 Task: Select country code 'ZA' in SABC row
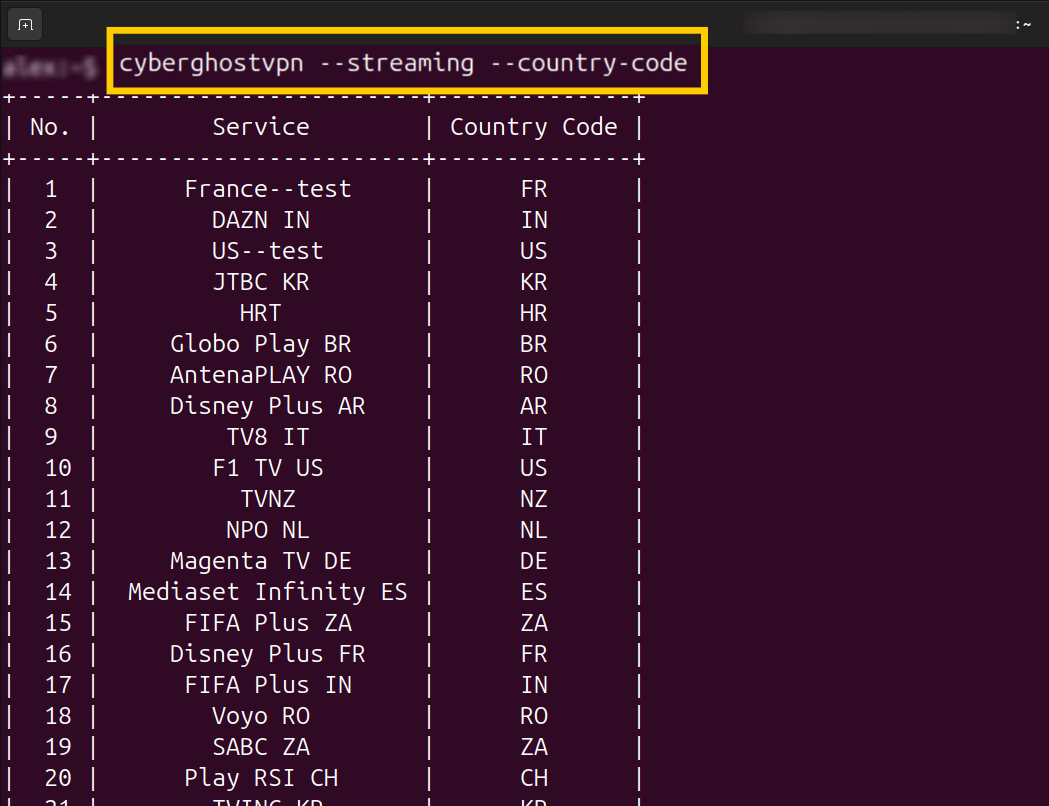pos(534,746)
